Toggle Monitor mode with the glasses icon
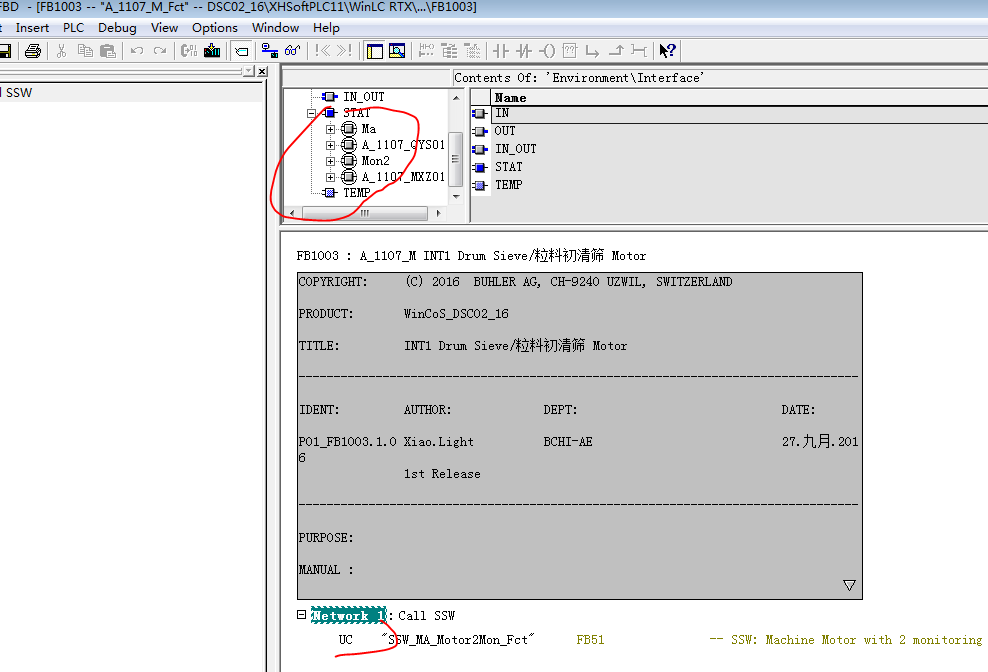This screenshot has height=672, width=988. [293, 51]
